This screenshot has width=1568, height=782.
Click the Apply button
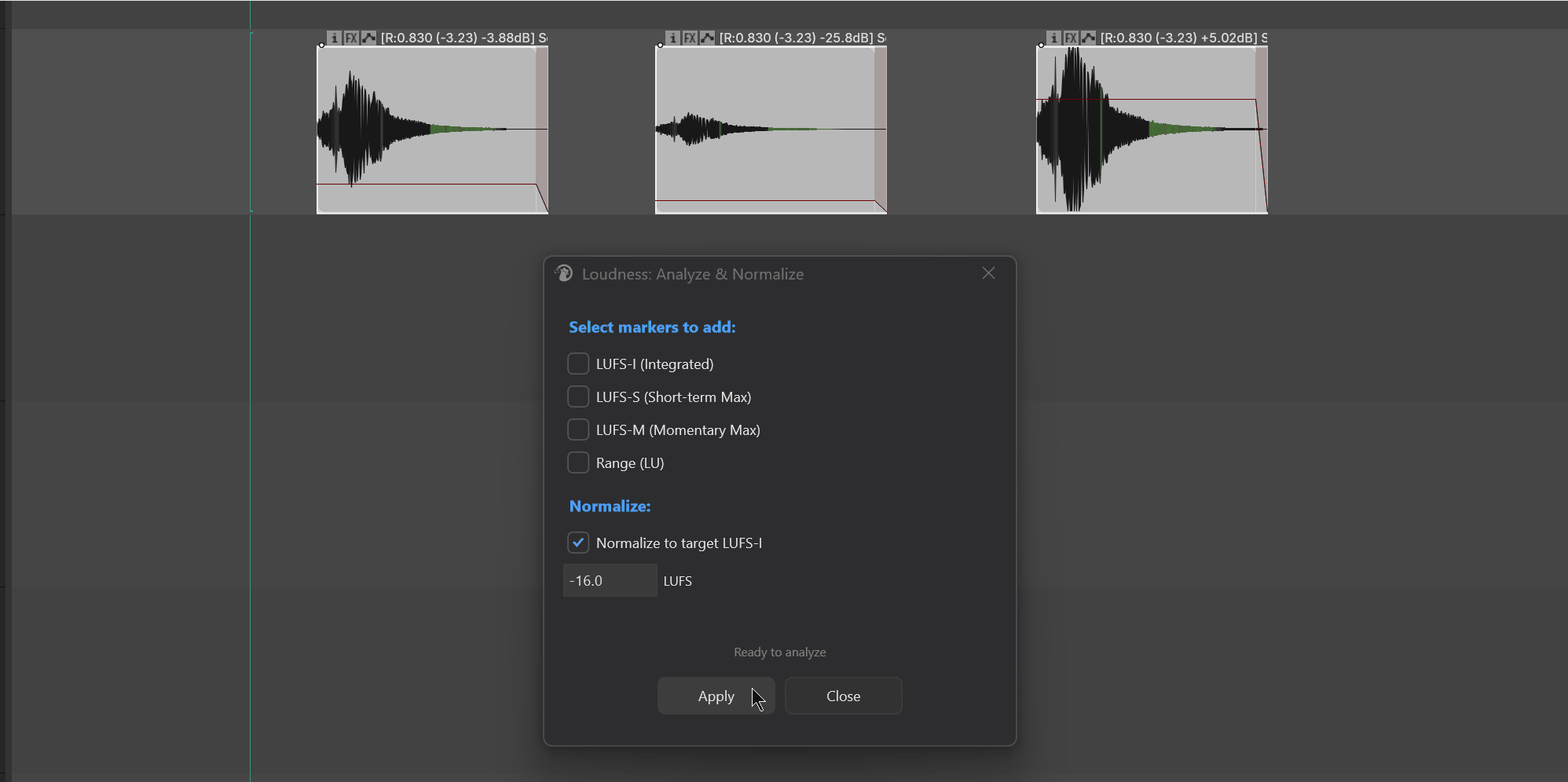coord(716,696)
